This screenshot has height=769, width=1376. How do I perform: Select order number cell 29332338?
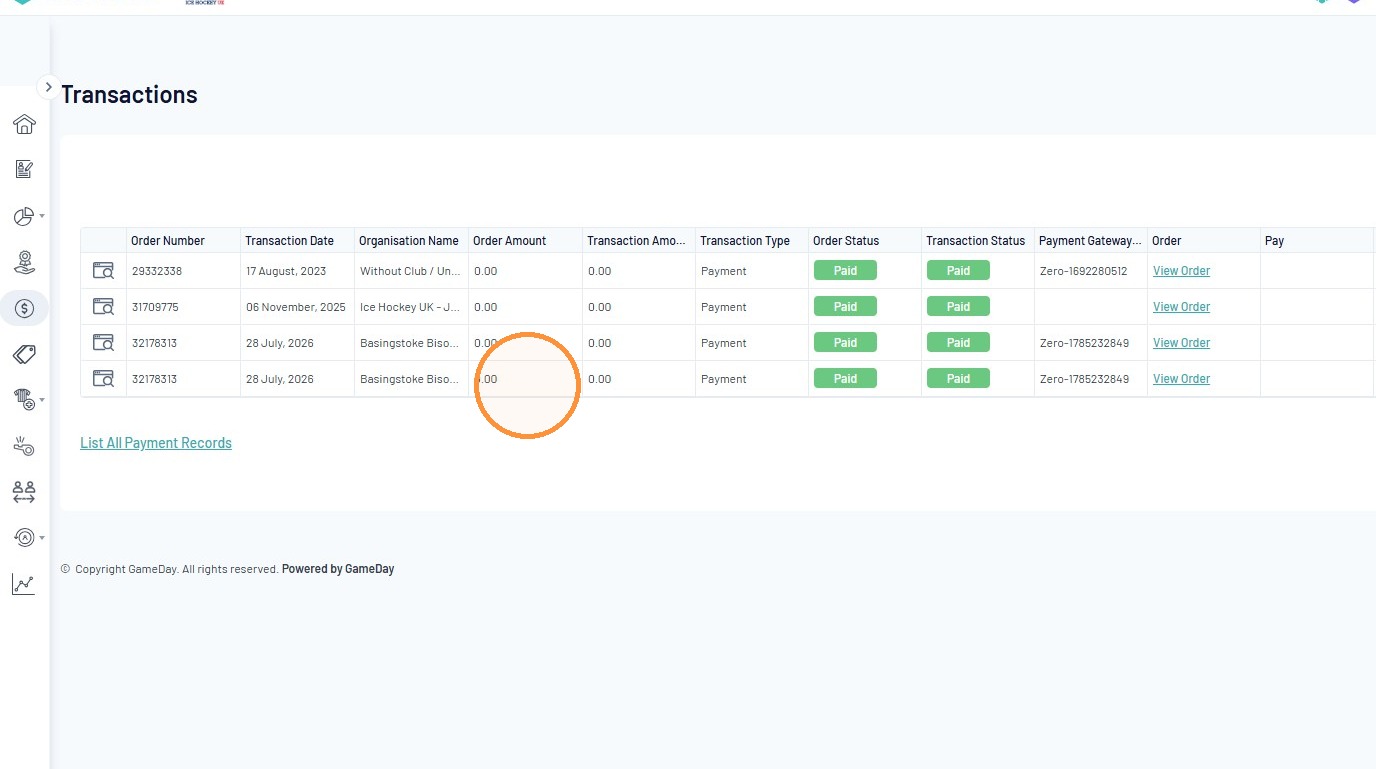[x=183, y=271]
